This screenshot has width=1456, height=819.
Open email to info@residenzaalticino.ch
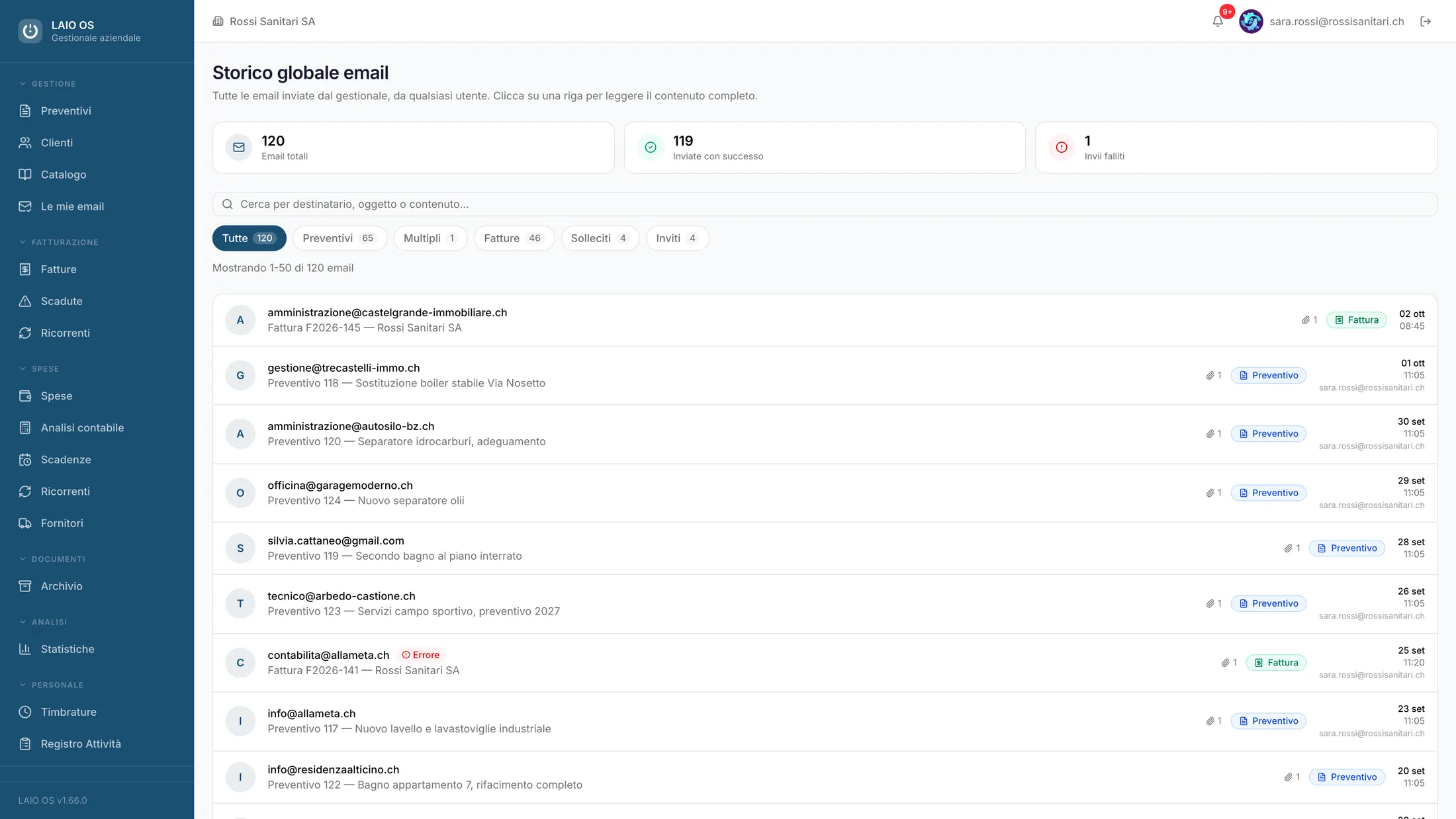click(x=825, y=777)
